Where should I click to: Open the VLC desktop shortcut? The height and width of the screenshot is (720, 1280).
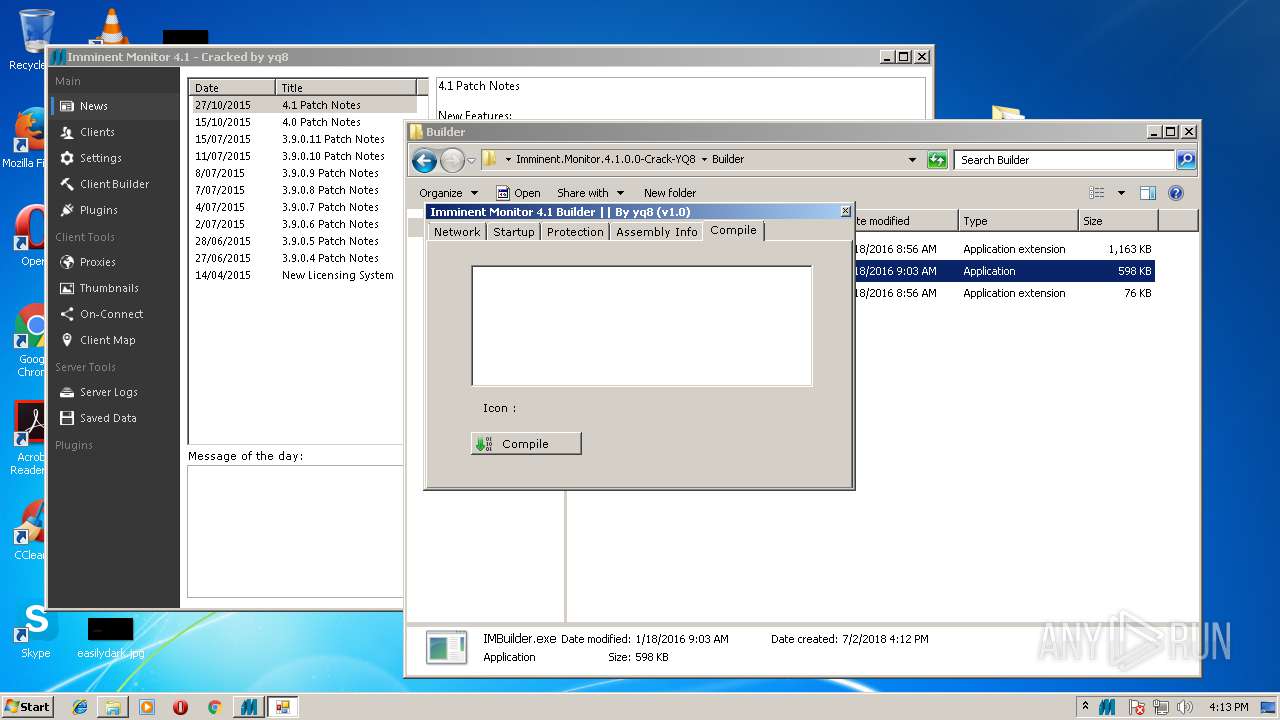pyautogui.click(x=110, y=26)
